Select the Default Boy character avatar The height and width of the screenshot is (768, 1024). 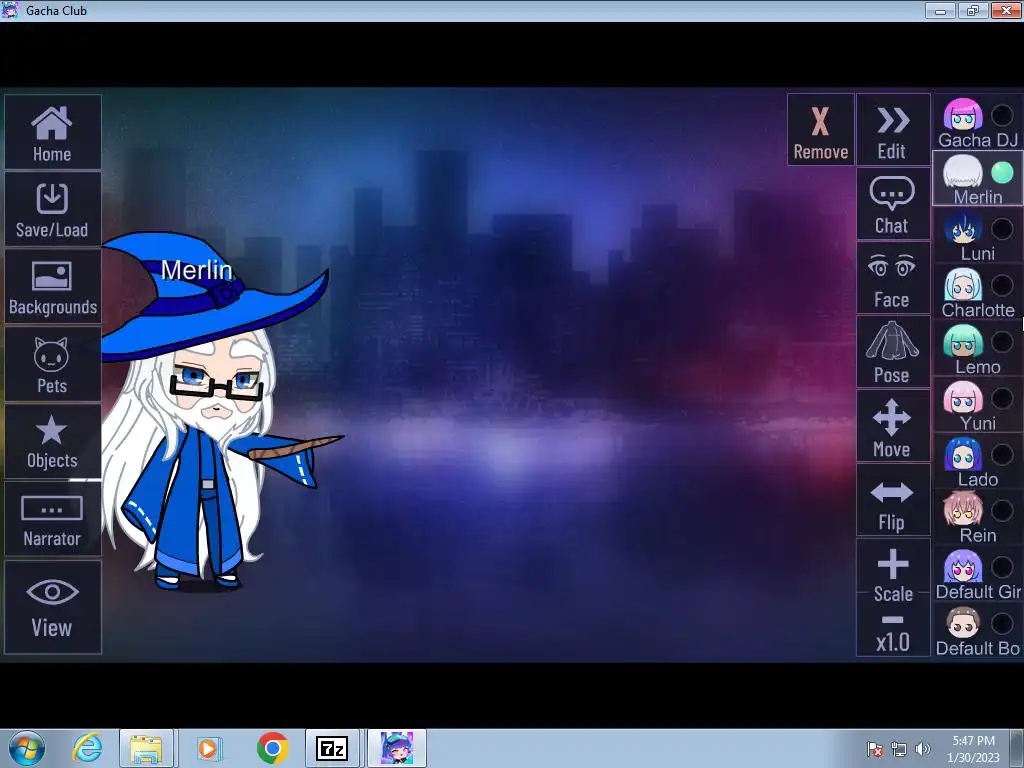tap(963, 623)
